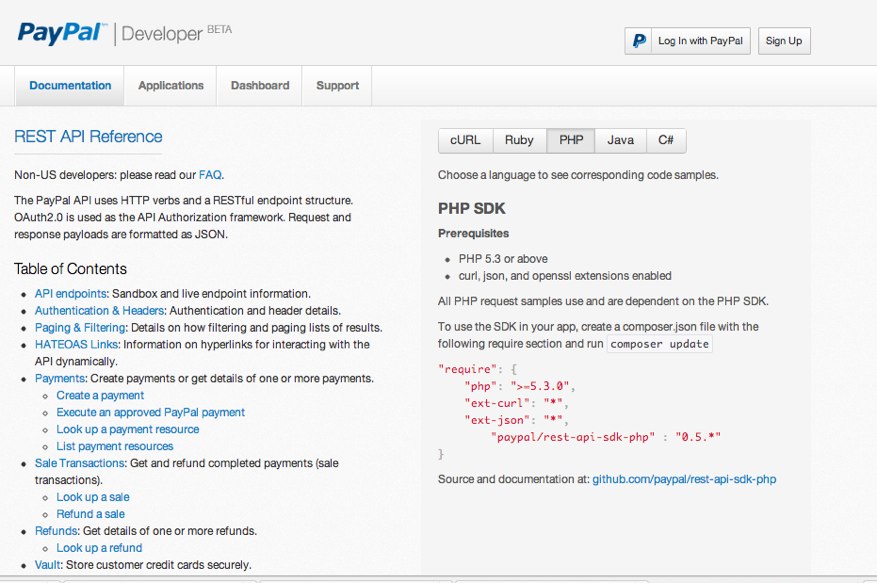Switch code samples to C#
The width and height of the screenshot is (877, 583).
click(x=665, y=141)
